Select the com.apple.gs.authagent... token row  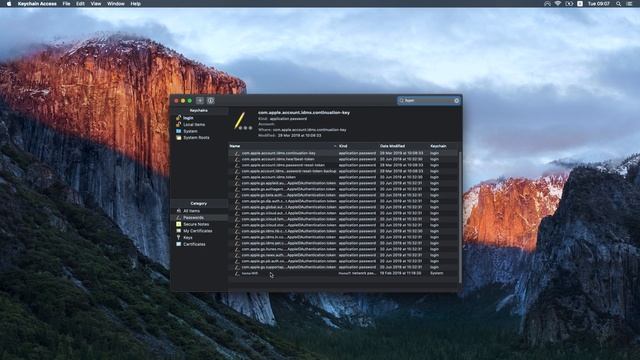pyautogui.click(x=343, y=189)
